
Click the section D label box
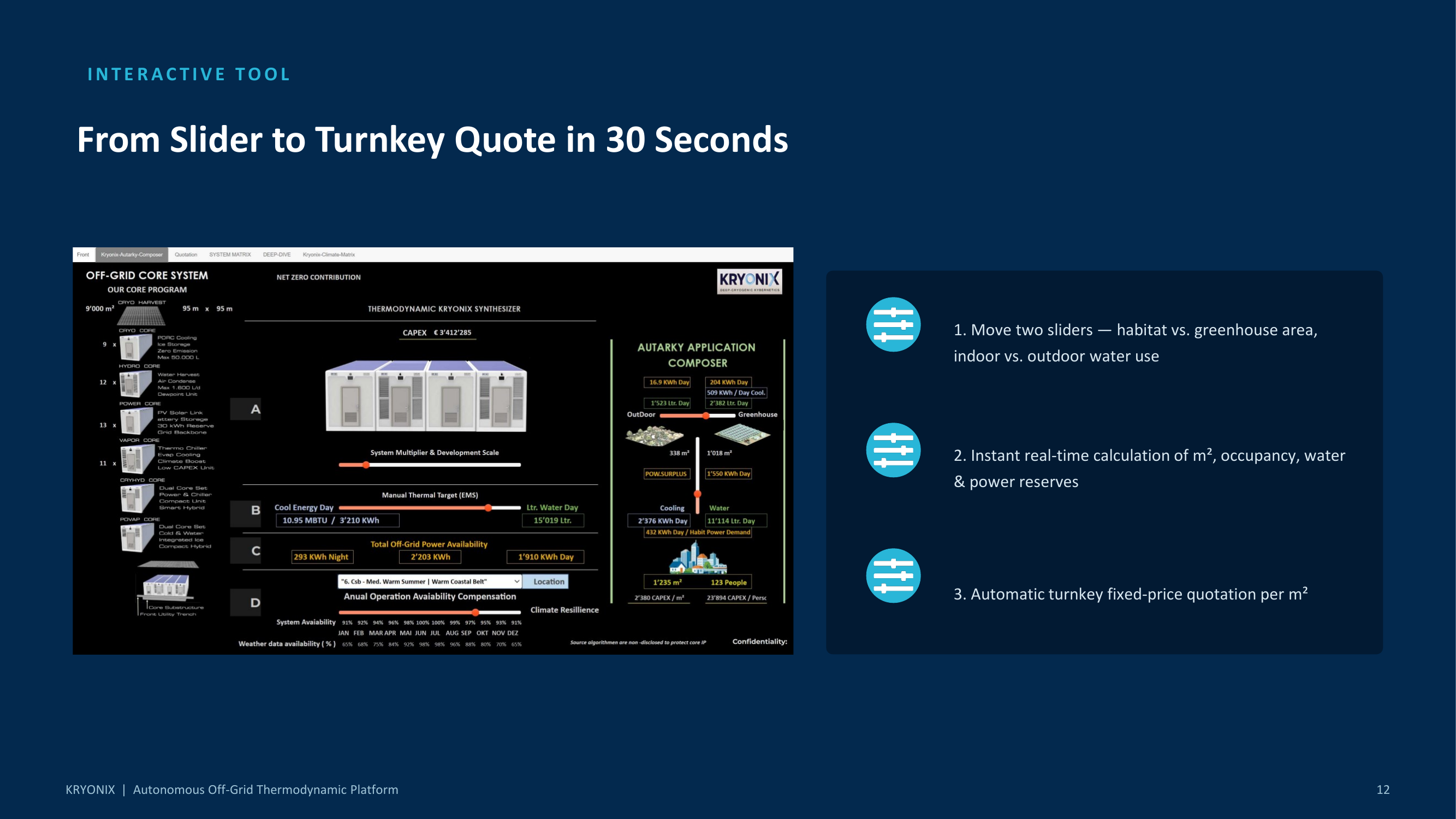(x=245, y=603)
